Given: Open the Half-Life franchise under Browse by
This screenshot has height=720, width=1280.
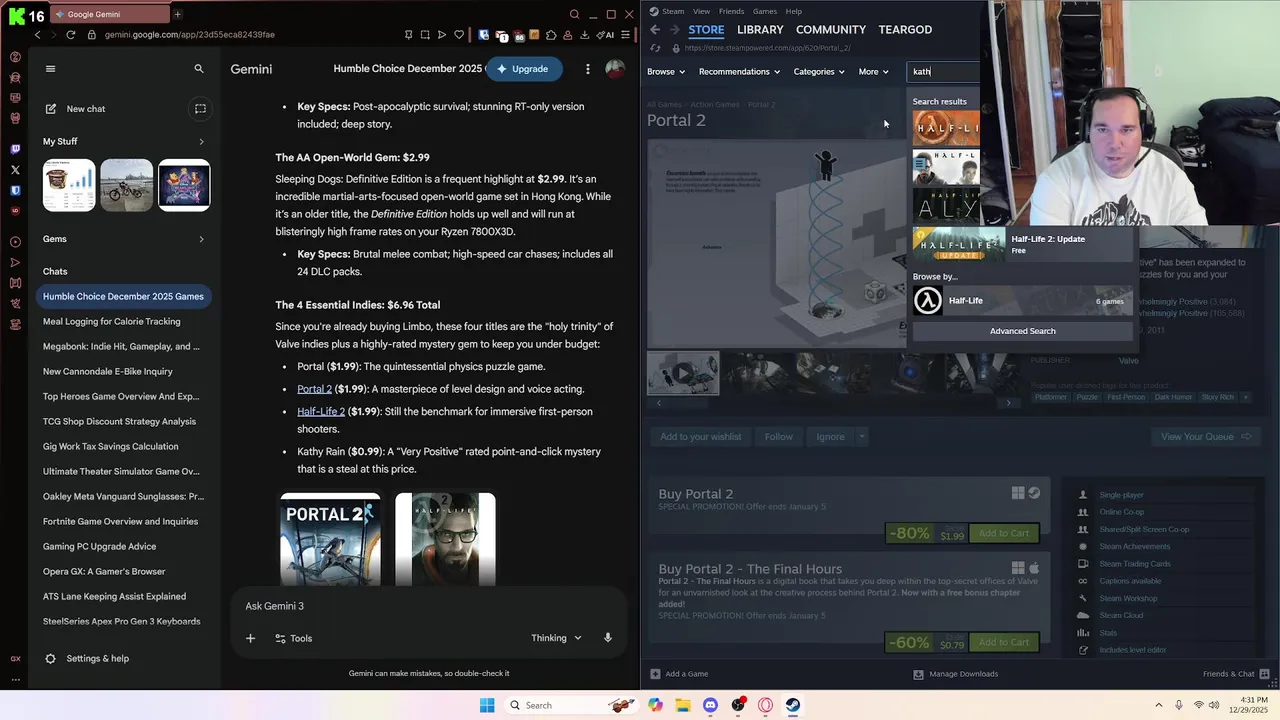Looking at the screenshot, I should (1022, 301).
